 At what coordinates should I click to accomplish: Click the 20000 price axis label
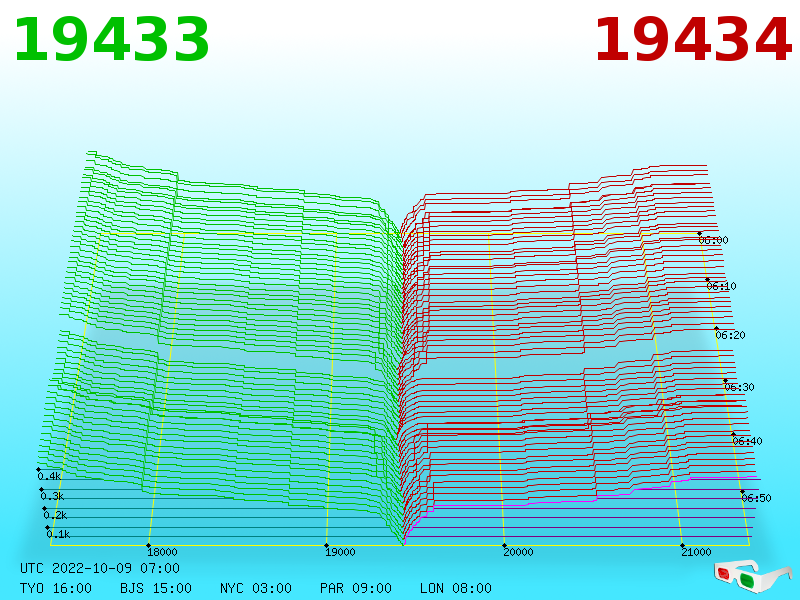(518, 552)
